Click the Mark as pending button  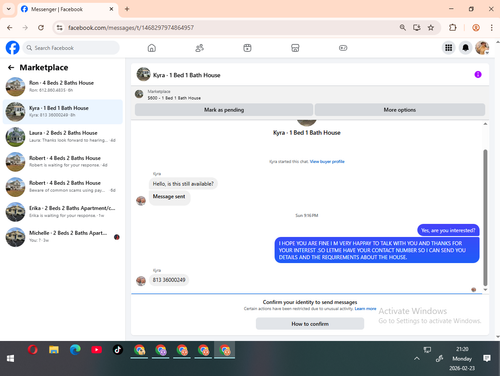[x=224, y=110]
